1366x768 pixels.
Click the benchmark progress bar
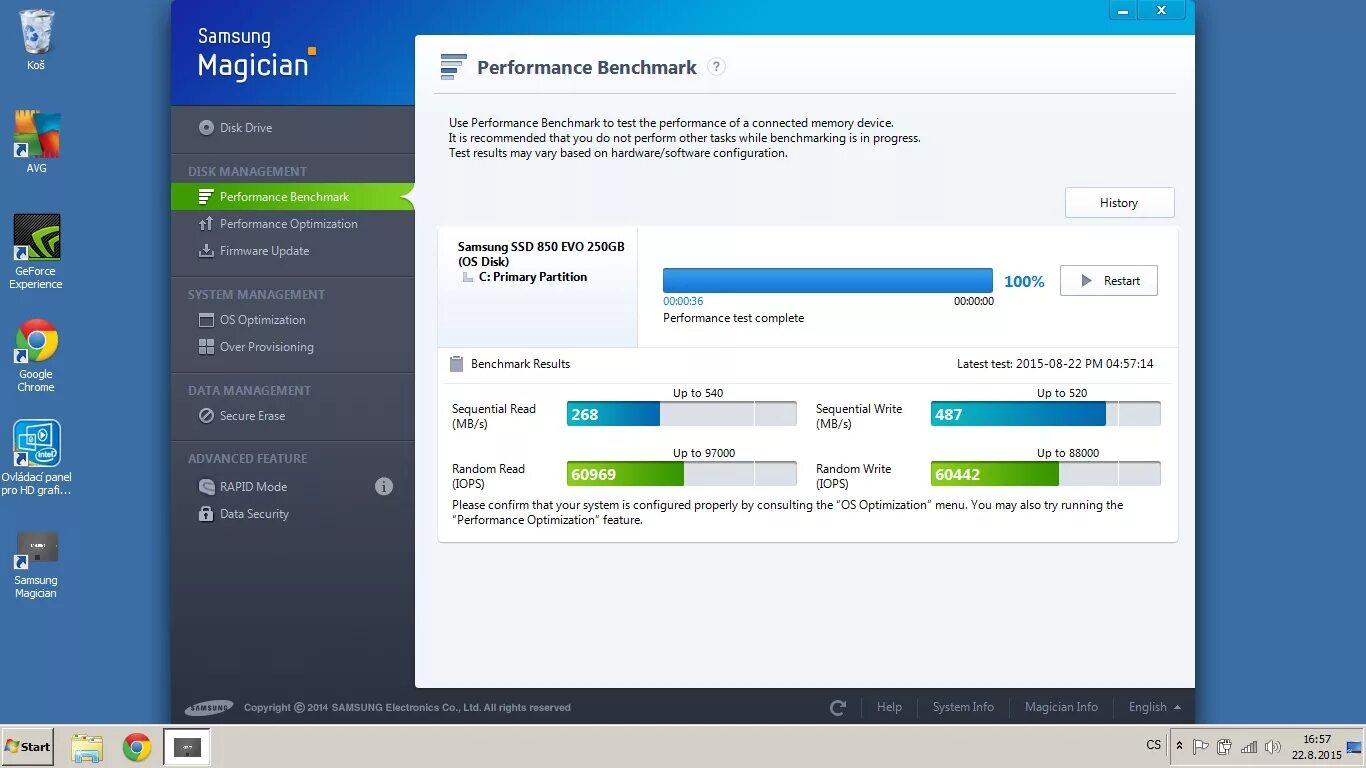(828, 280)
